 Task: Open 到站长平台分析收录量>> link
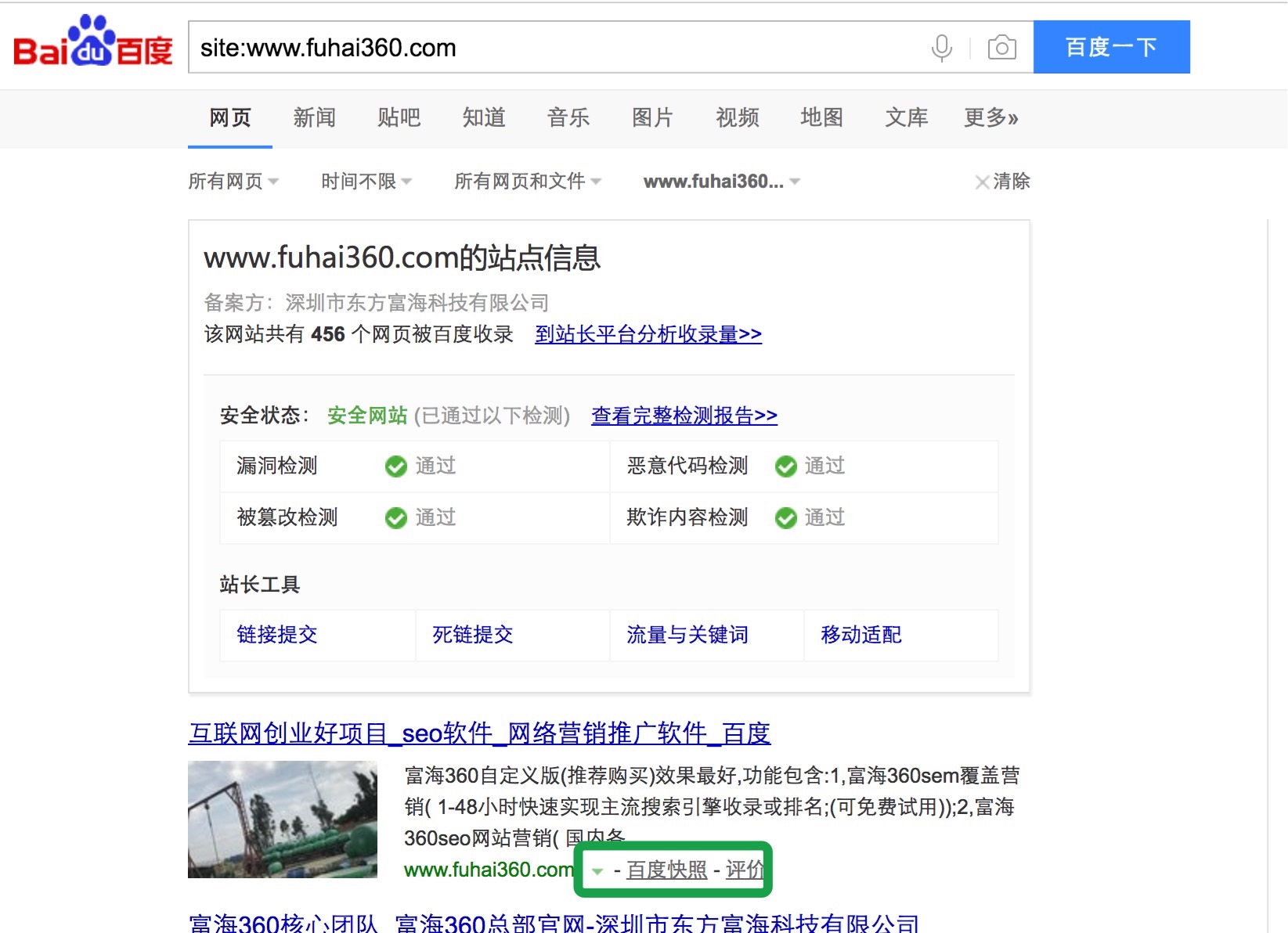(x=648, y=334)
